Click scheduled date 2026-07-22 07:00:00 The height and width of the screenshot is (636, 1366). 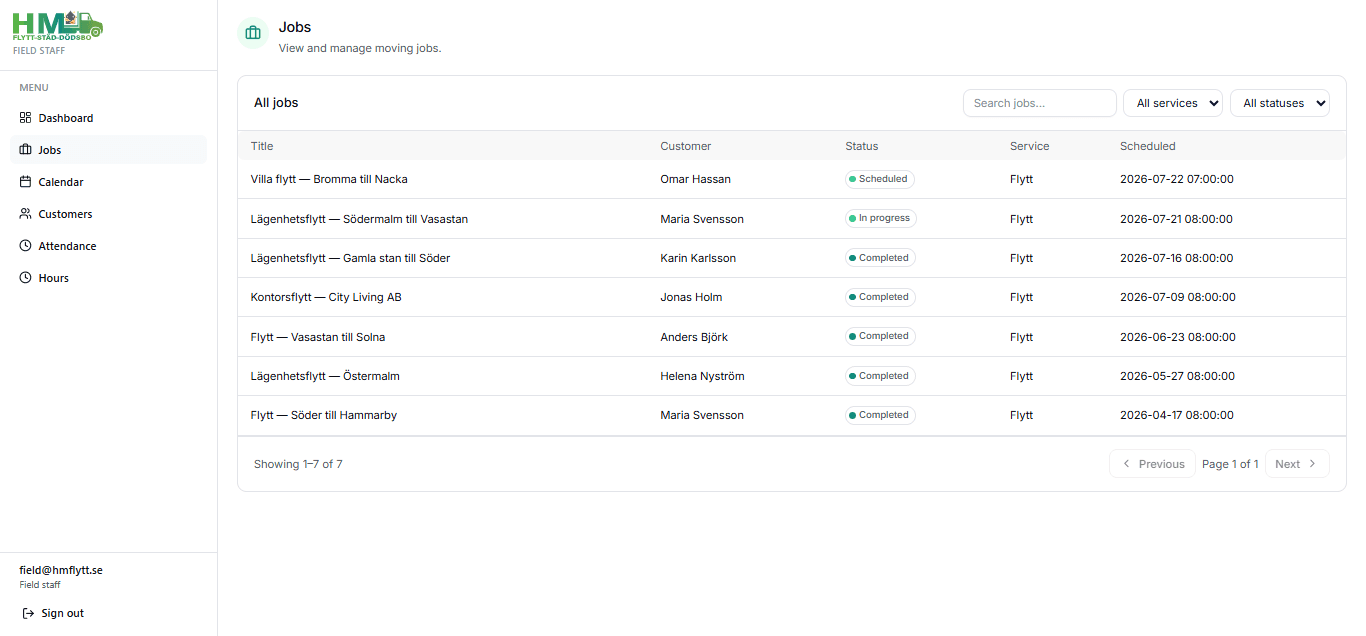pos(1177,179)
